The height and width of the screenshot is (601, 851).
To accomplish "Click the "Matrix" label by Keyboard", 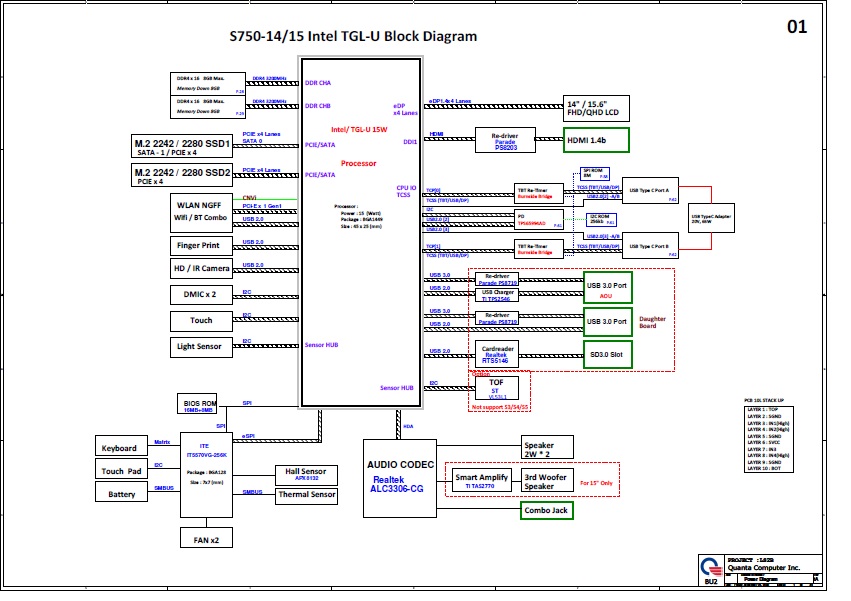I will [162, 442].
